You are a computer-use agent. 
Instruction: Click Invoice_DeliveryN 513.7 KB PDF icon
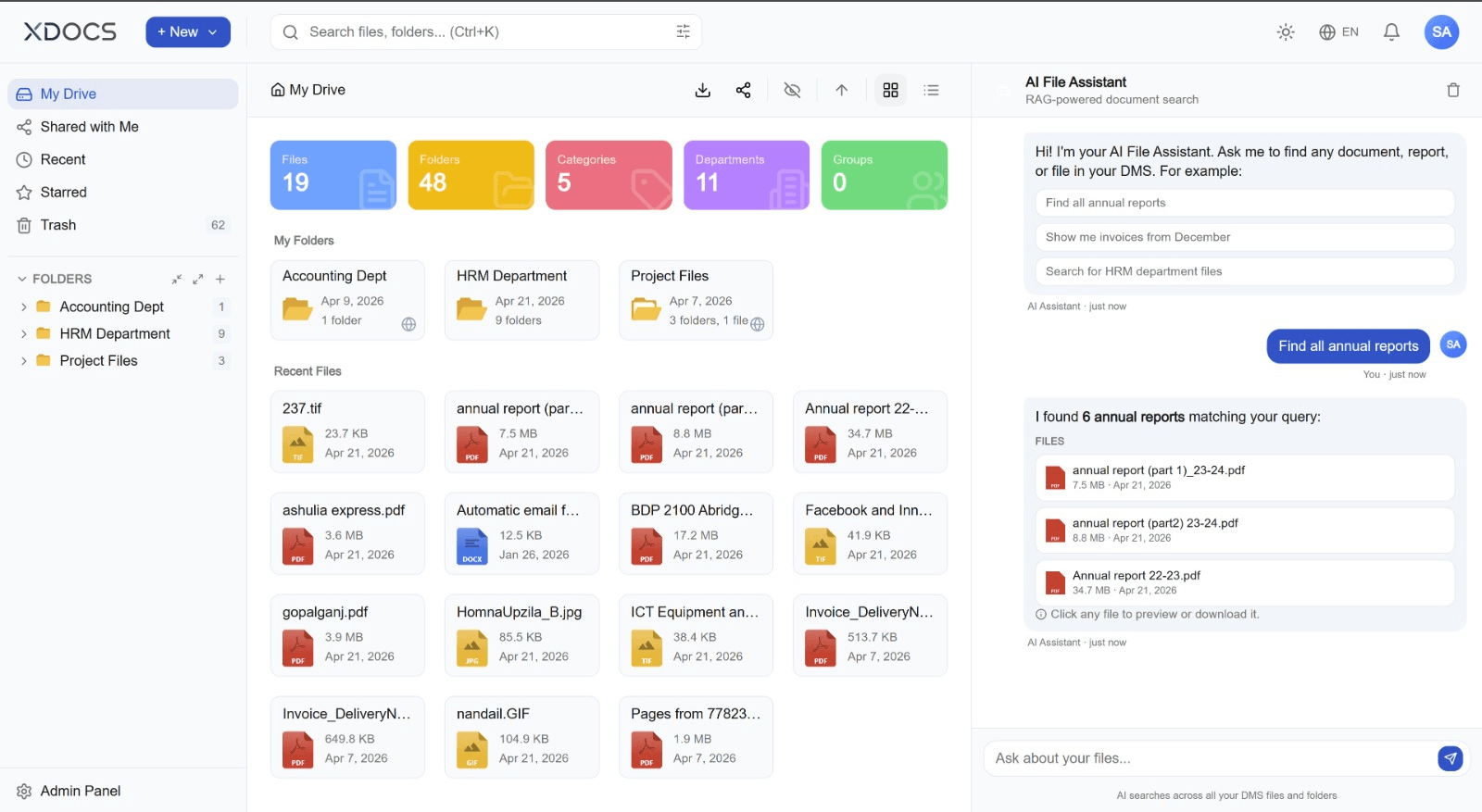(x=821, y=648)
